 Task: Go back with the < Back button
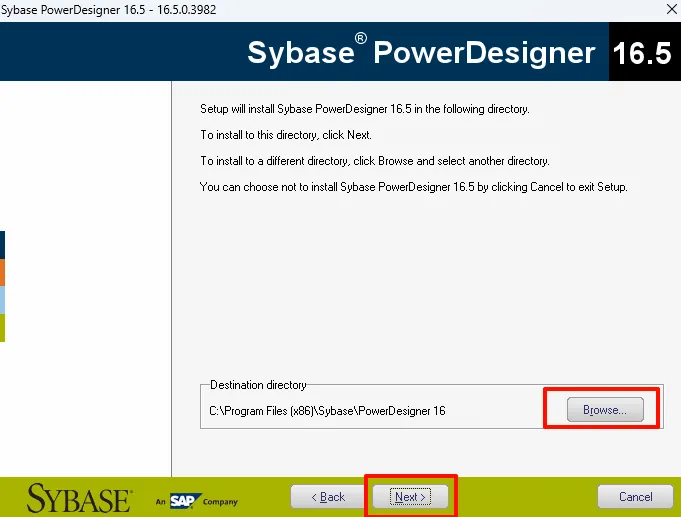(x=328, y=497)
